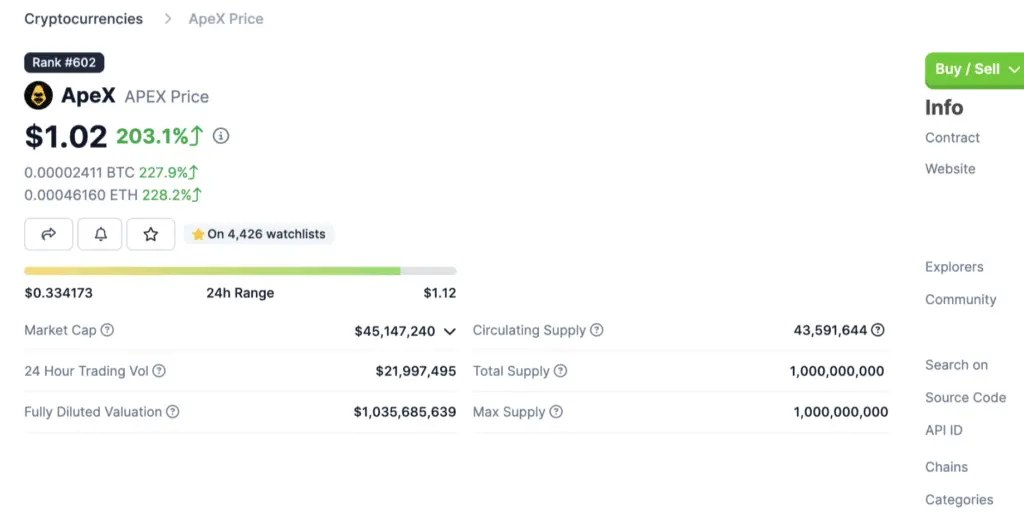Screen dimensions: 1024x525
Task: Click the On 4,426 watchlists badge
Action: pos(259,234)
